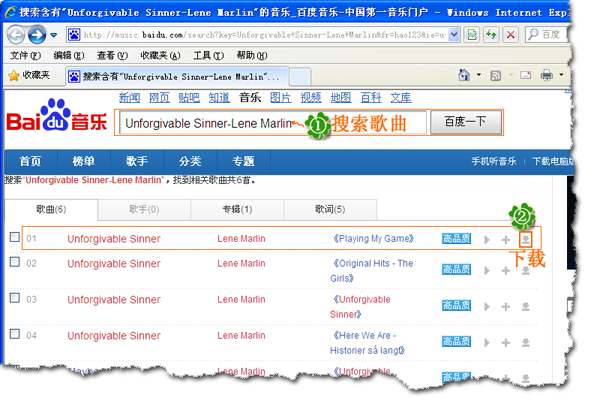Open the 编辑(E) menu
591x405 pixels.
click(x=69, y=56)
